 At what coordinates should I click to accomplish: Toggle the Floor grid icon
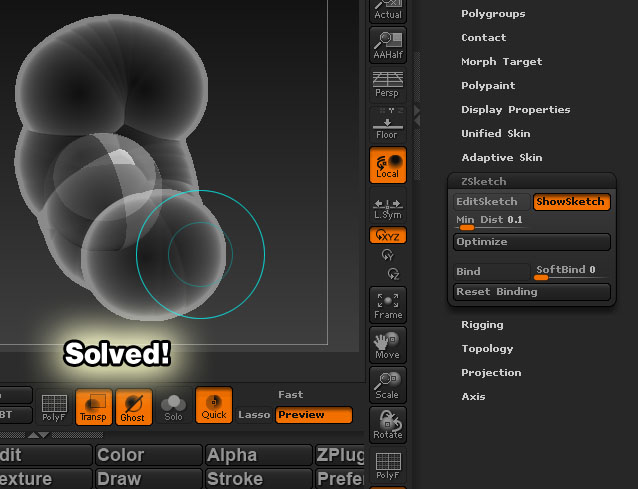(x=387, y=124)
